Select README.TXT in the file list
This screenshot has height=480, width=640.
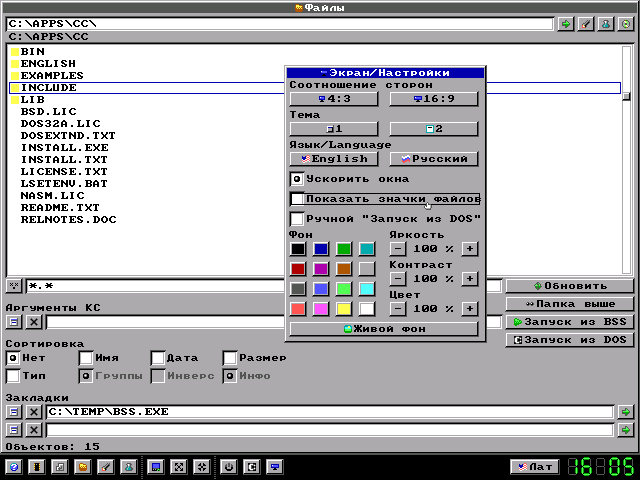[x=60, y=207]
